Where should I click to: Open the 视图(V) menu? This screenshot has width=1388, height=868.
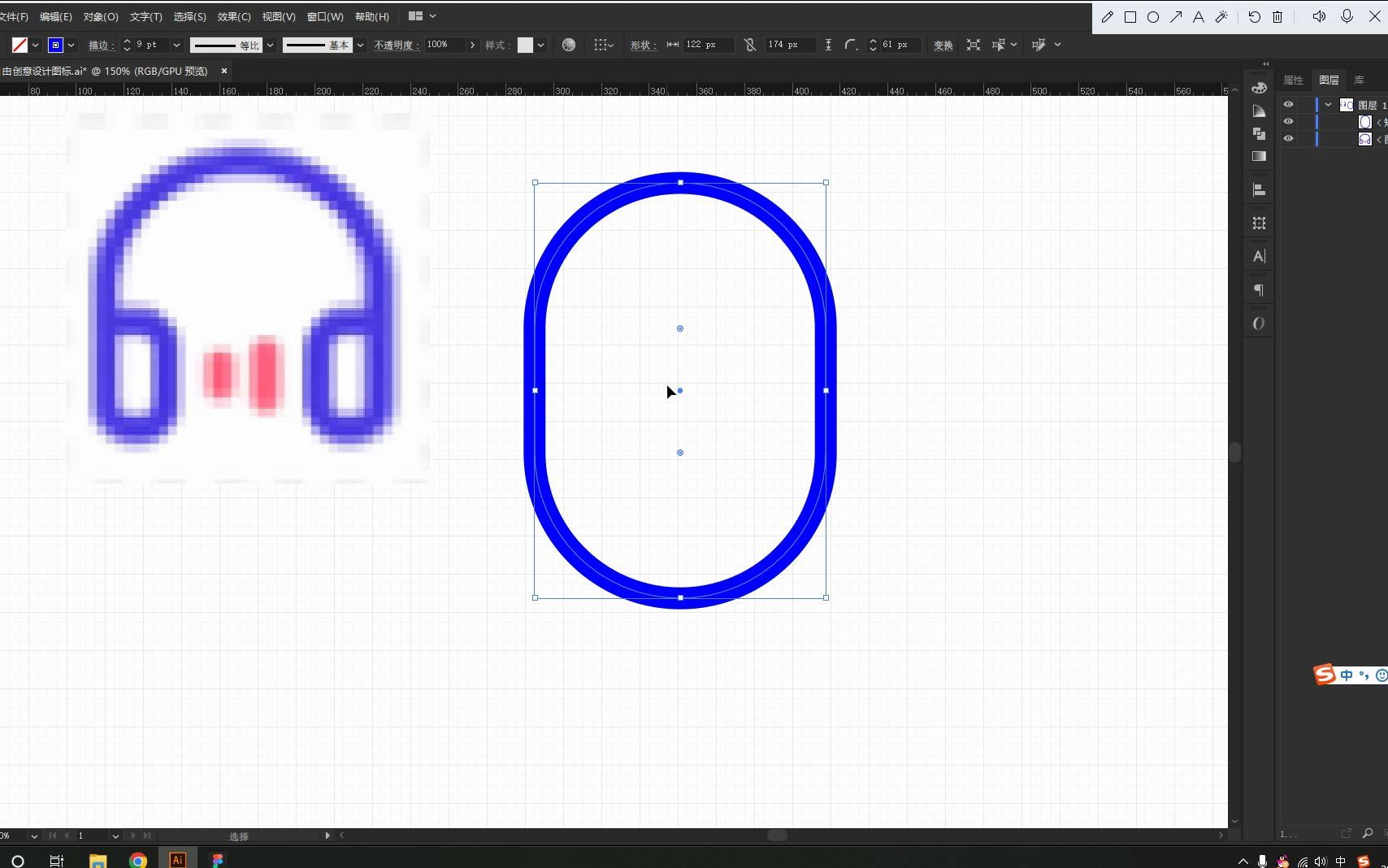[x=278, y=16]
